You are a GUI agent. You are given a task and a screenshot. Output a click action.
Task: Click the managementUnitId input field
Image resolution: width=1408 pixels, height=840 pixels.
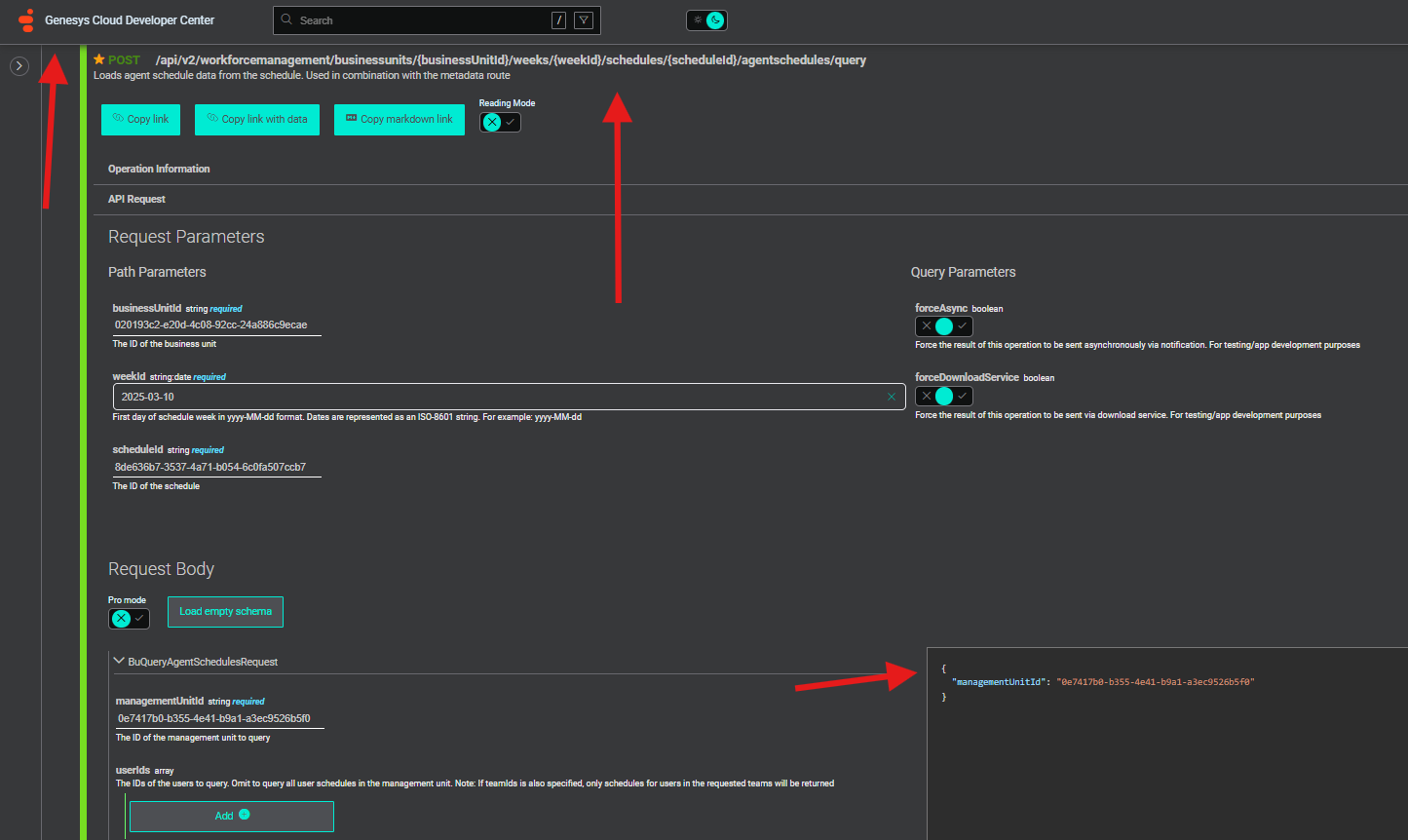click(219, 719)
